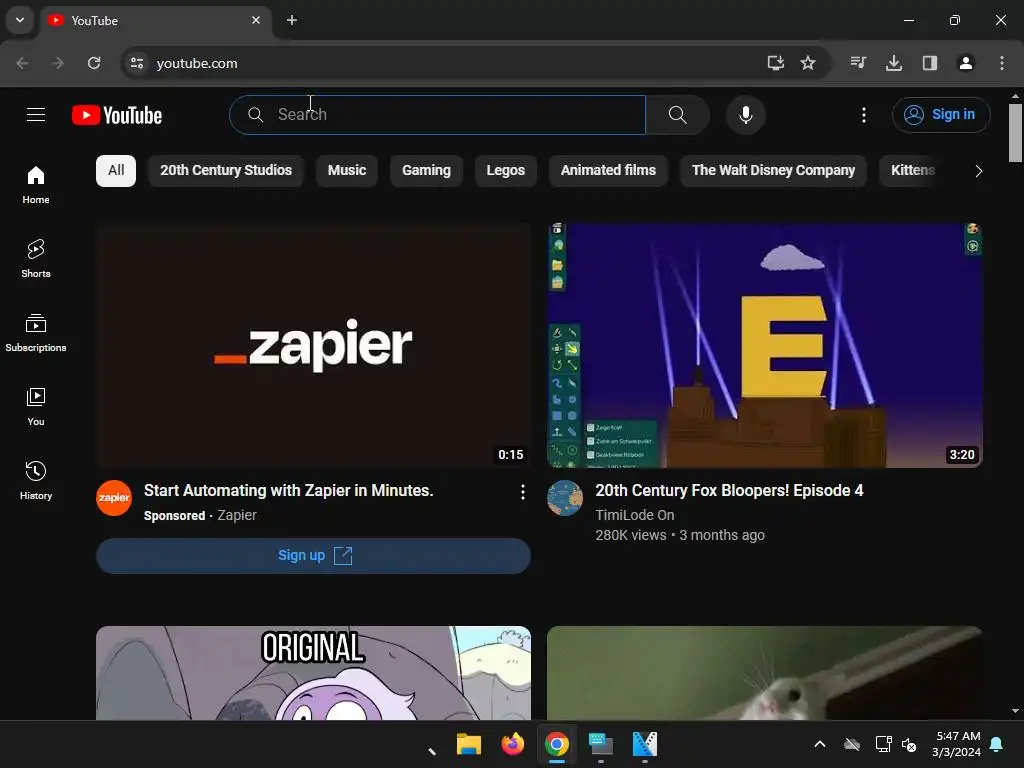The height and width of the screenshot is (768, 1024).
Task: Open the YouTube hamburger guide menu
Action: point(36,115)
